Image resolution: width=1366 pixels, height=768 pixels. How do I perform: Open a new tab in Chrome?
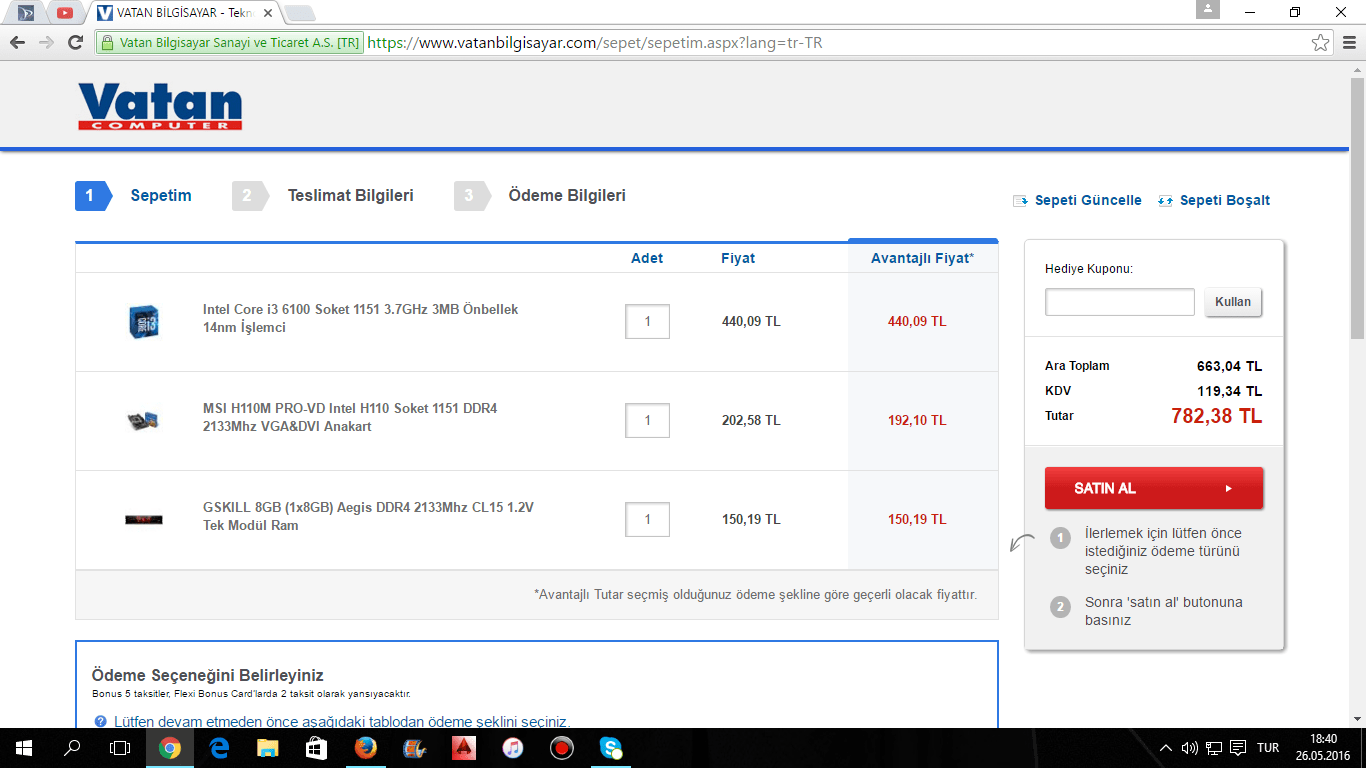300,13
